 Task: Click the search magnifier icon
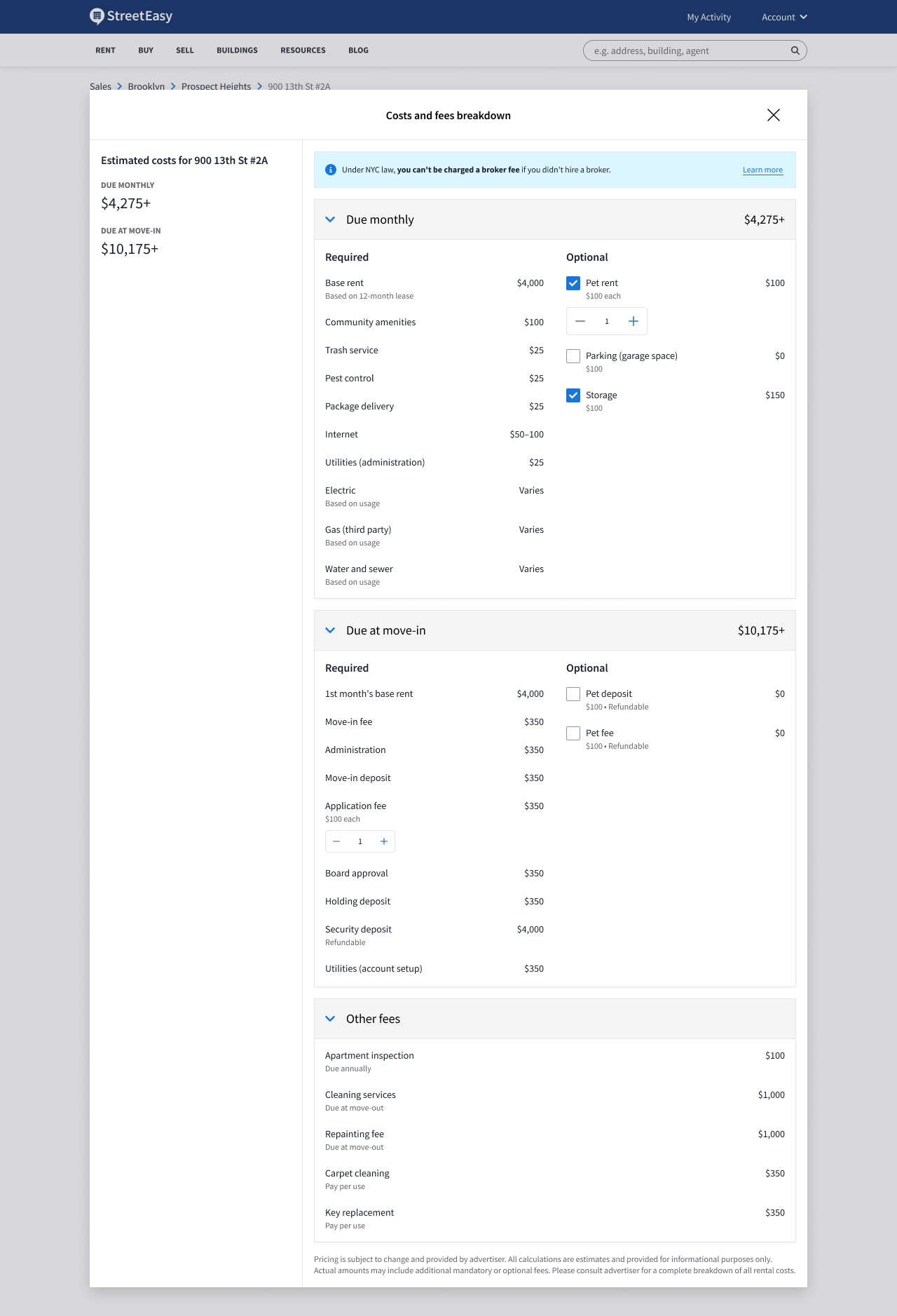point(795,50)
